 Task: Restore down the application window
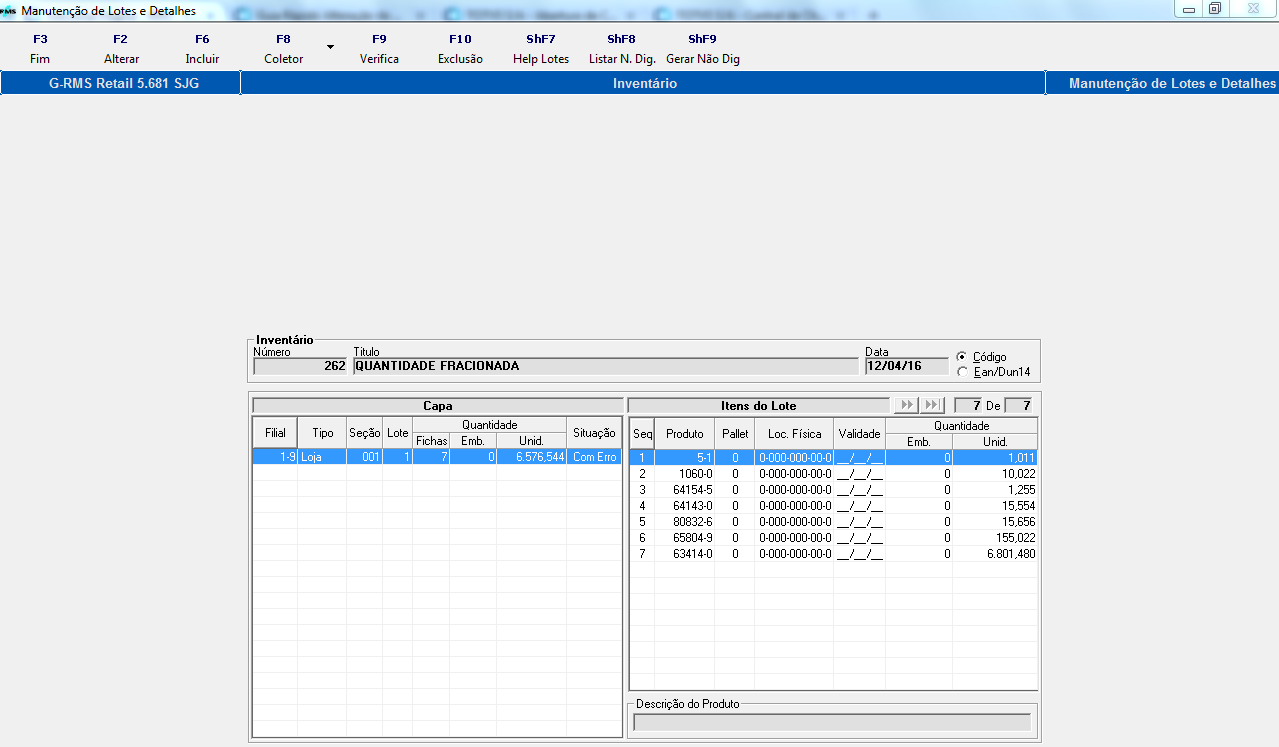1215,9
